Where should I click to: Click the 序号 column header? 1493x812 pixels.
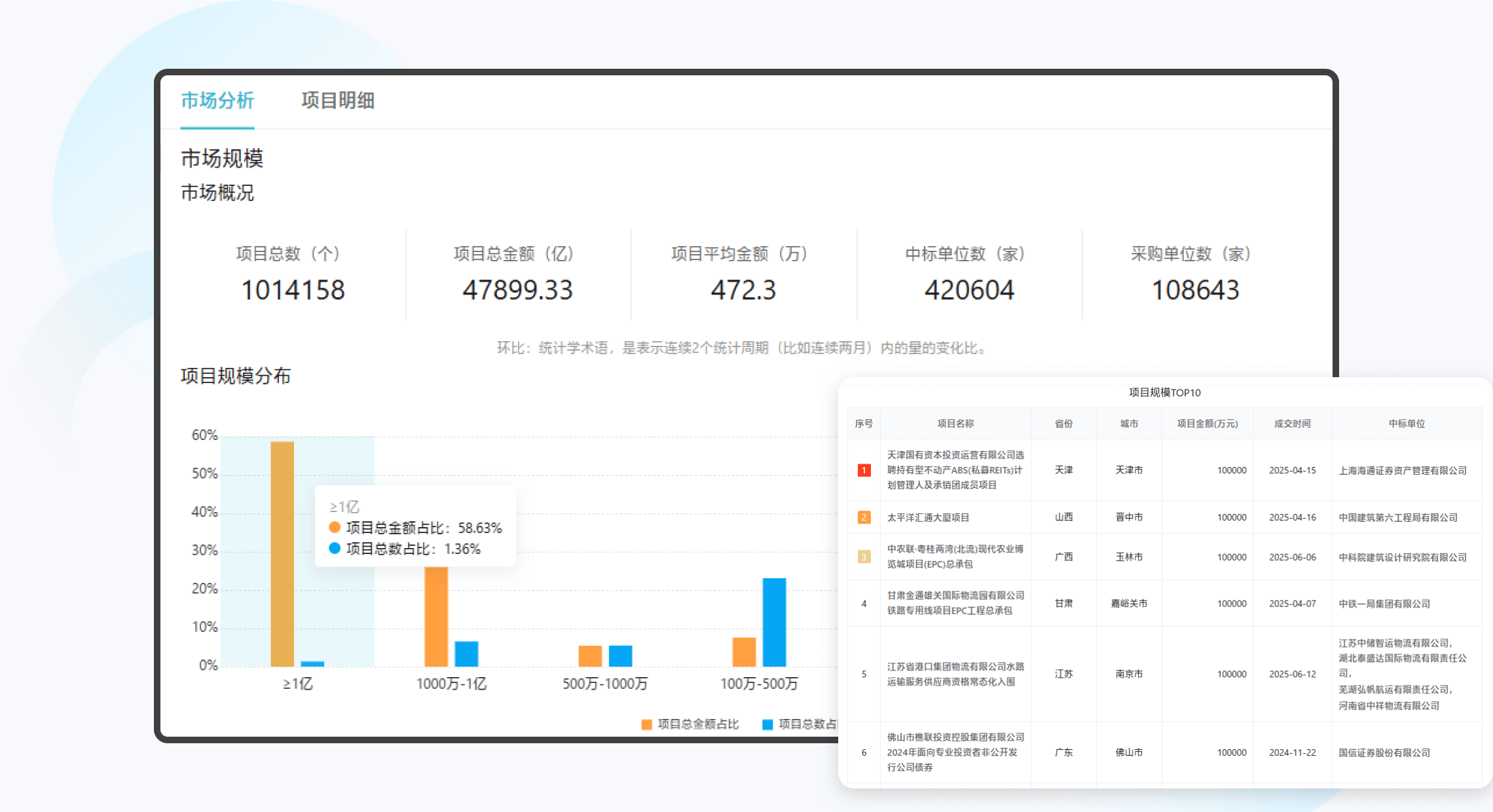tap(864, 424)
